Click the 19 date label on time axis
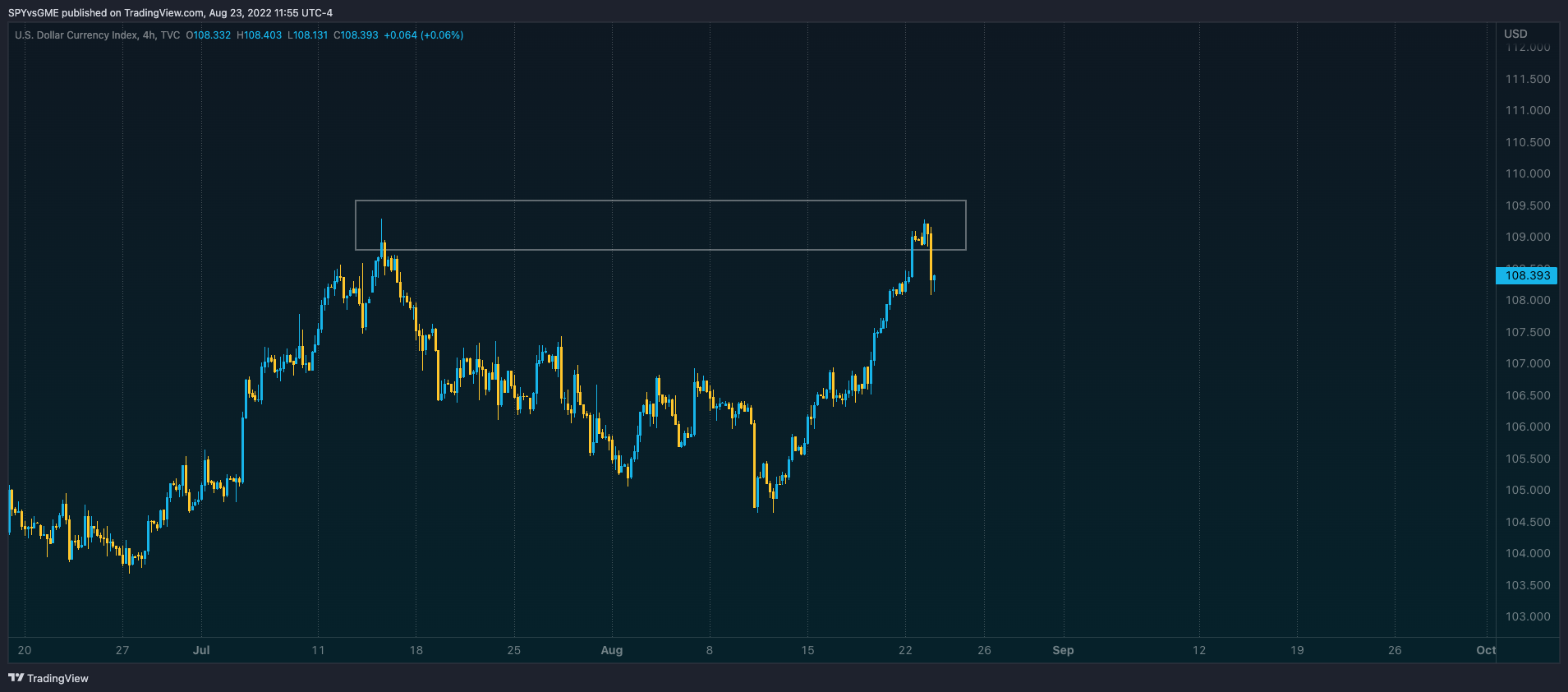The height and width of the screenshot is (692, 1568). tap(1297, 650)
